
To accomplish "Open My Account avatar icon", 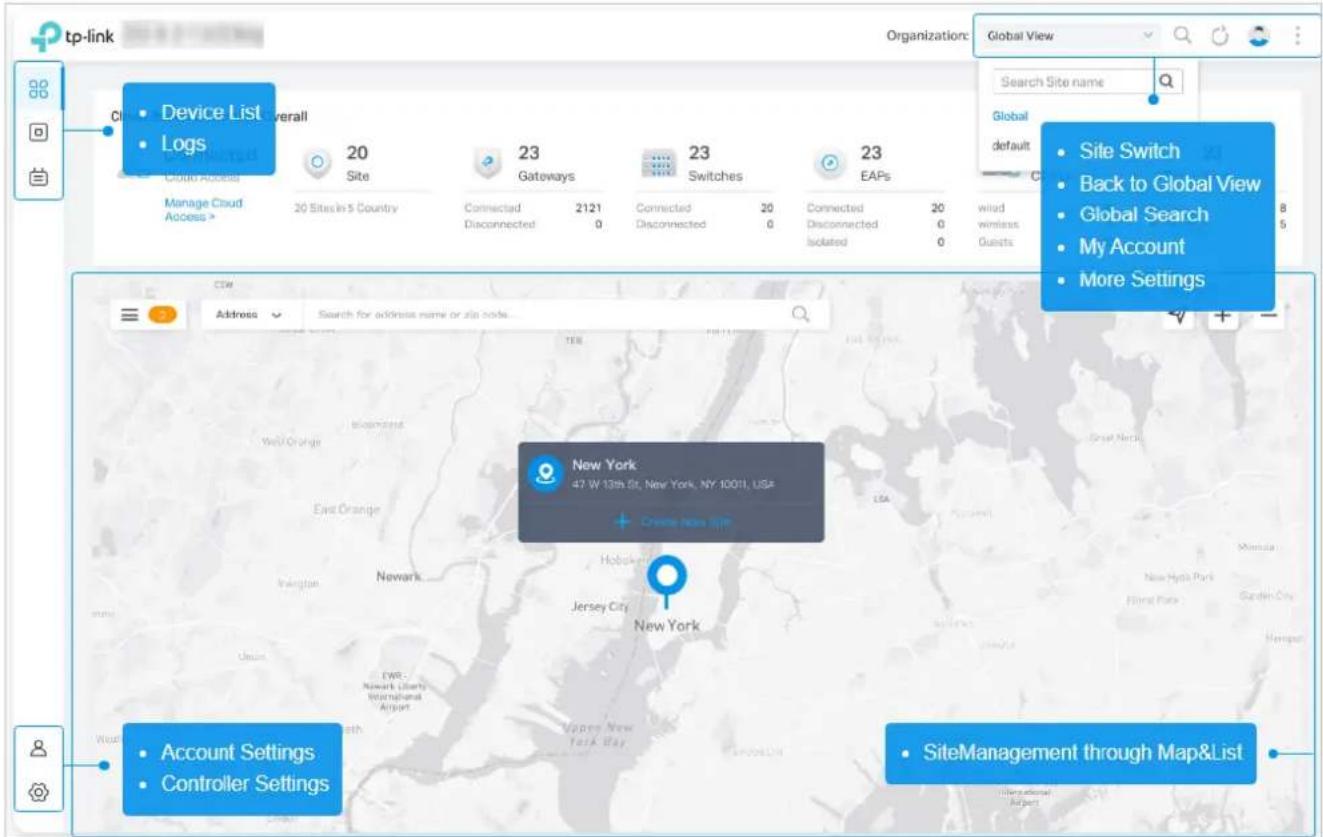I will (1258, 35).
